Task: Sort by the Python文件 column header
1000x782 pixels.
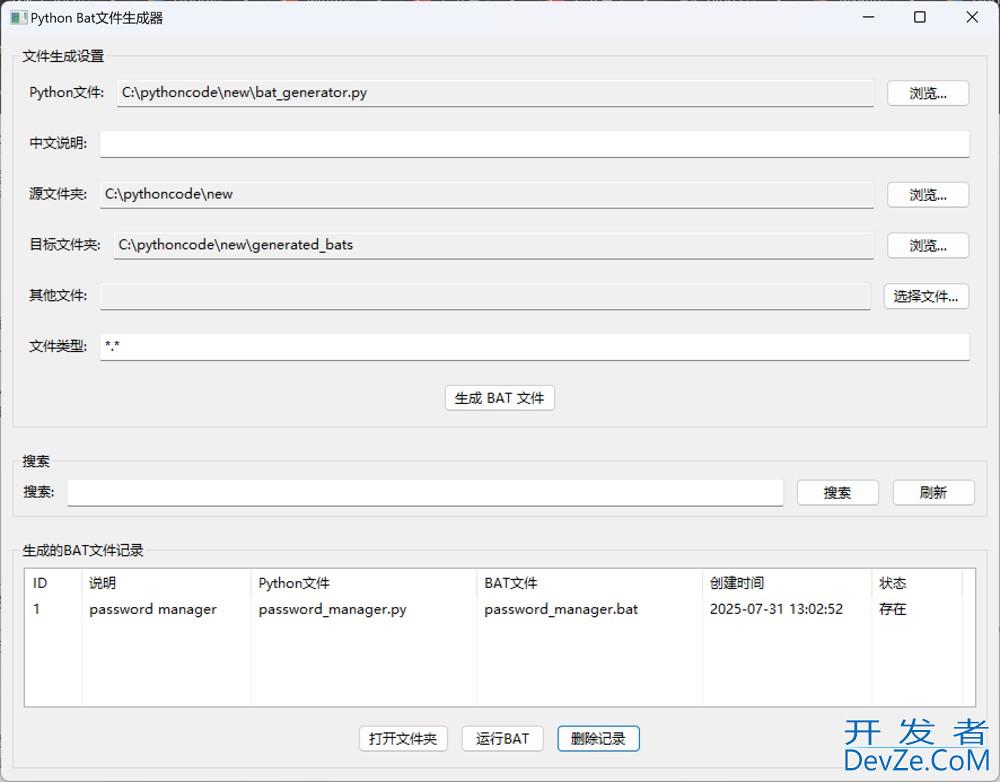Action: (364, 583)
